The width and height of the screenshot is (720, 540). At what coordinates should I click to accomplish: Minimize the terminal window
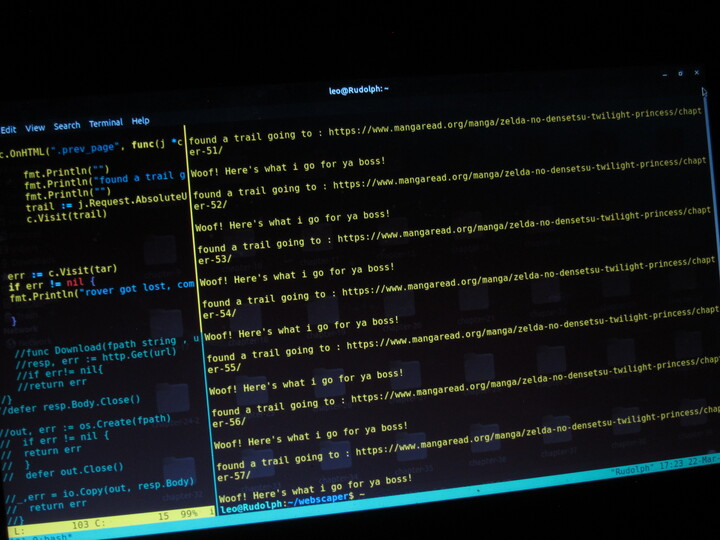[663, 73]
